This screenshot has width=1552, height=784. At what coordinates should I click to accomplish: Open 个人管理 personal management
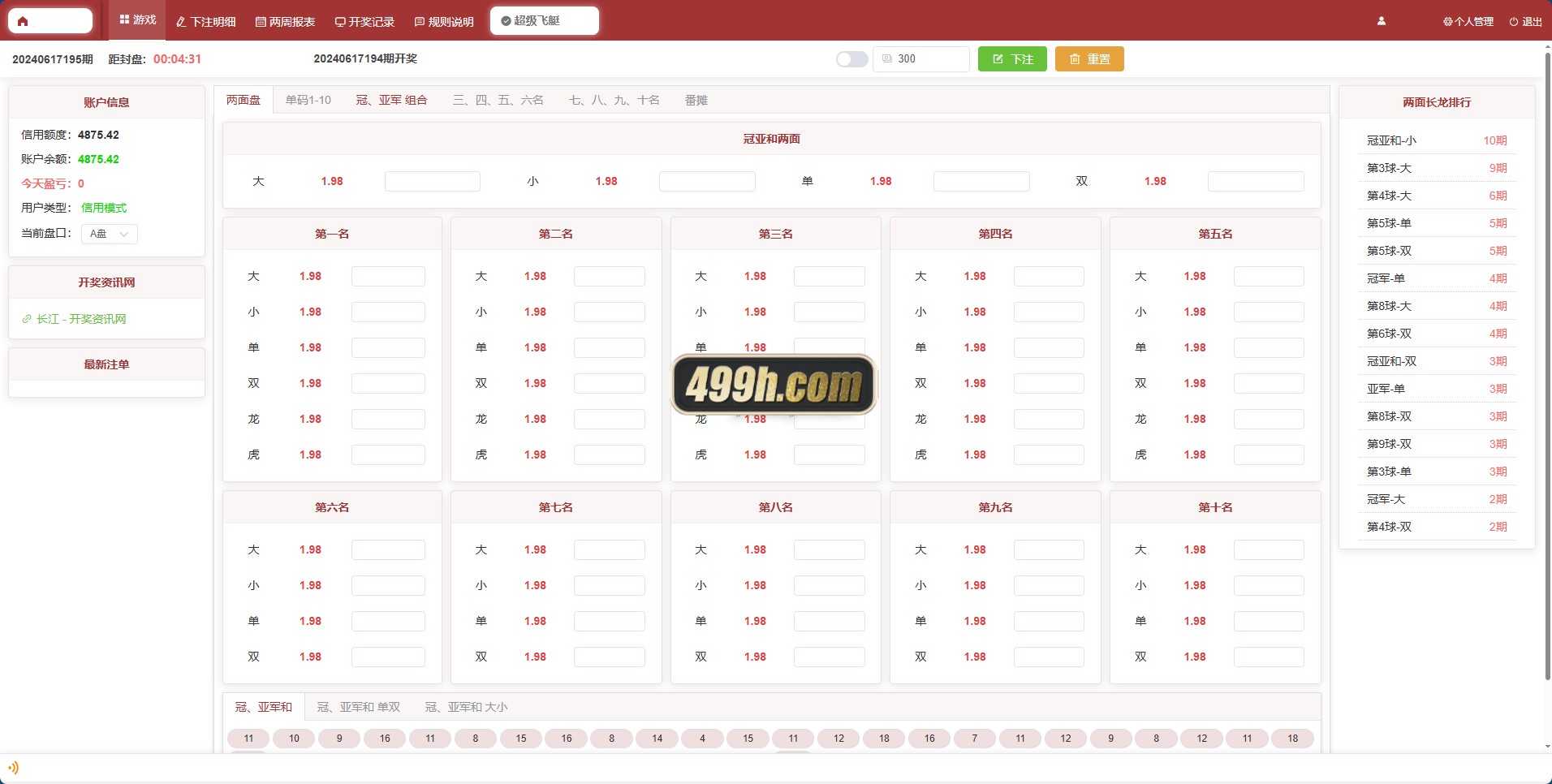coord(1468,22)
